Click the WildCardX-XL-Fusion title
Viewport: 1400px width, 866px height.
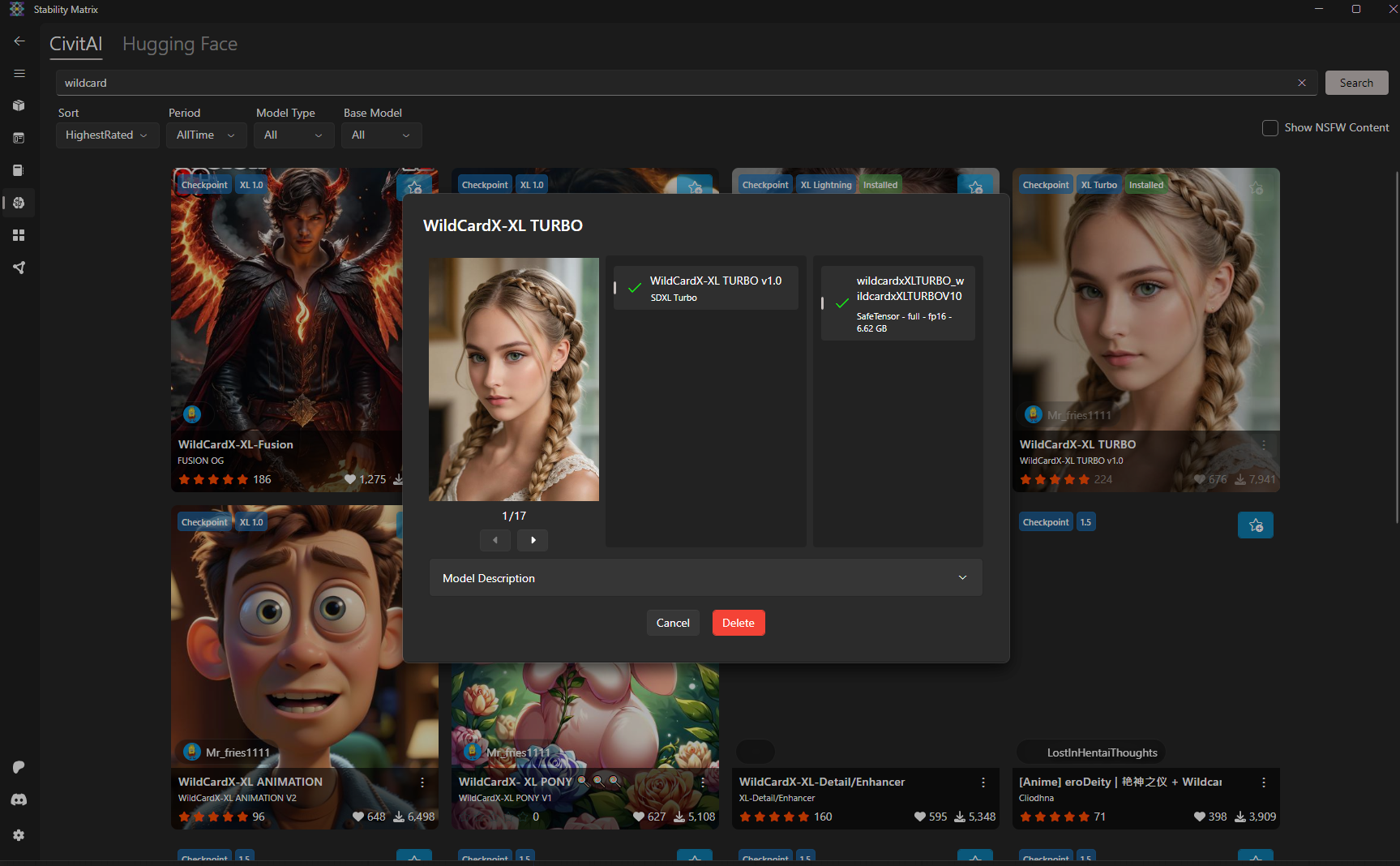[x=236, y=444]
